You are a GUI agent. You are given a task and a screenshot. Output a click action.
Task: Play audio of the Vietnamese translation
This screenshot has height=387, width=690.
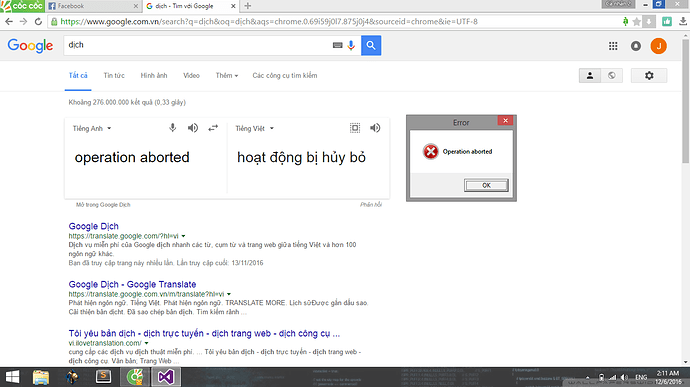coord(375,128)
